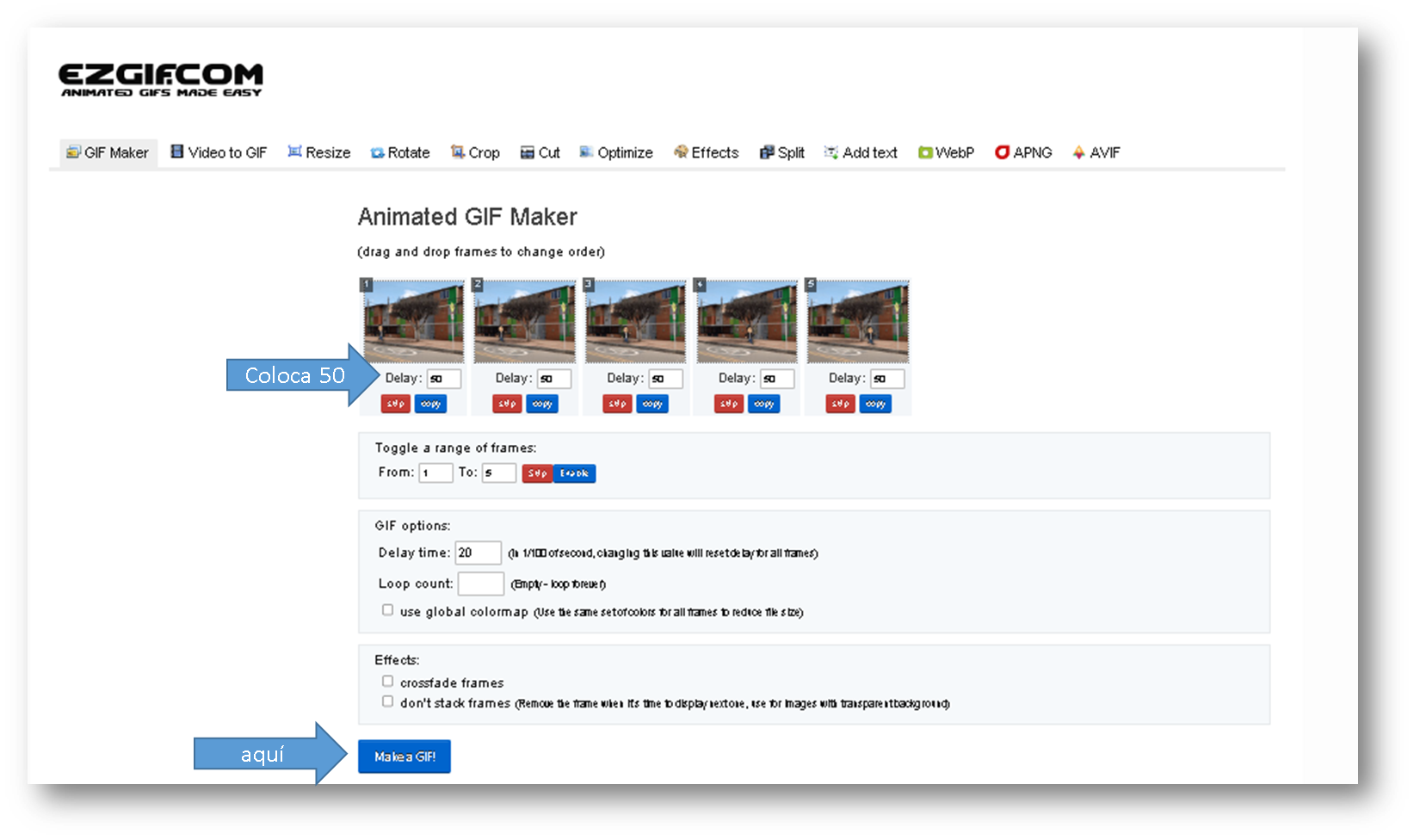Enable the use global colormap checkbox
1414x840 pixels.
pos(387,609)
